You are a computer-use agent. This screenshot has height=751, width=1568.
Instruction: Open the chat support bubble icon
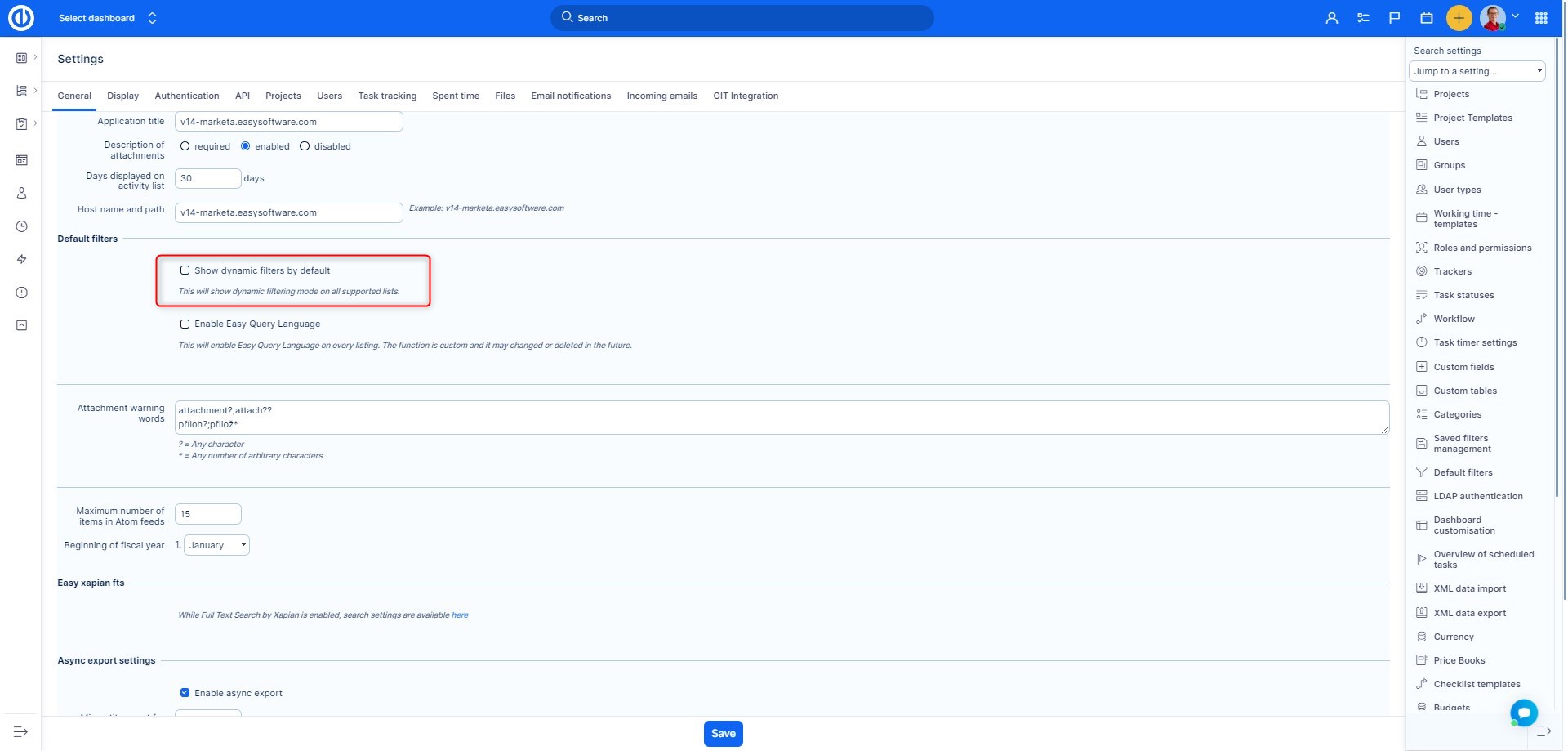1523,713
